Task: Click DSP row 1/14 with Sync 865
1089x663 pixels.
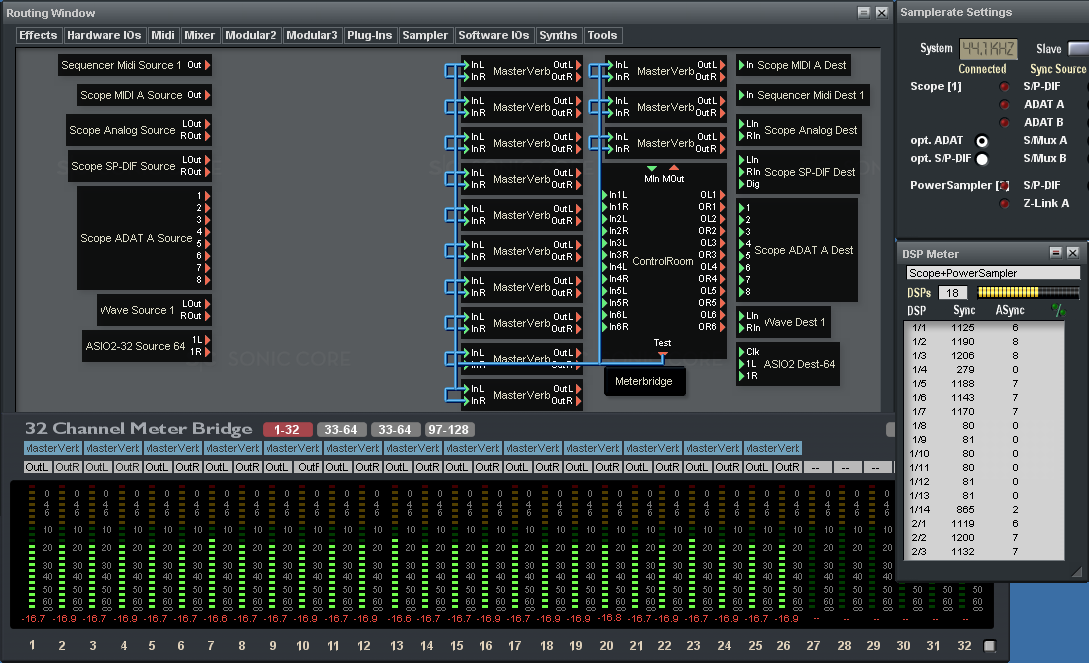Action: [984, 510]
